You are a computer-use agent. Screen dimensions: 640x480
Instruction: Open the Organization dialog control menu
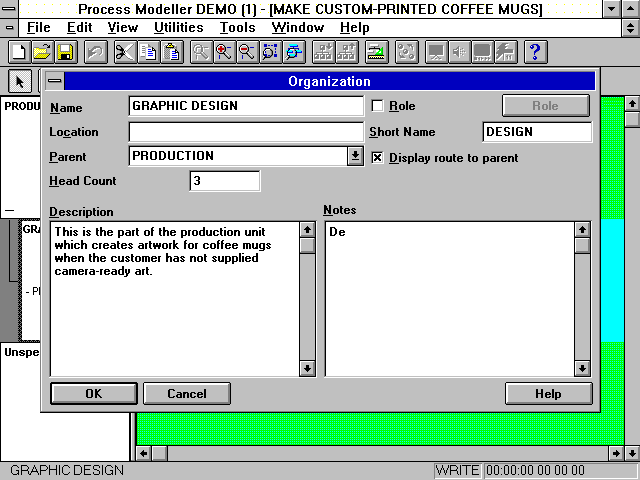click(x=54, y=81)
